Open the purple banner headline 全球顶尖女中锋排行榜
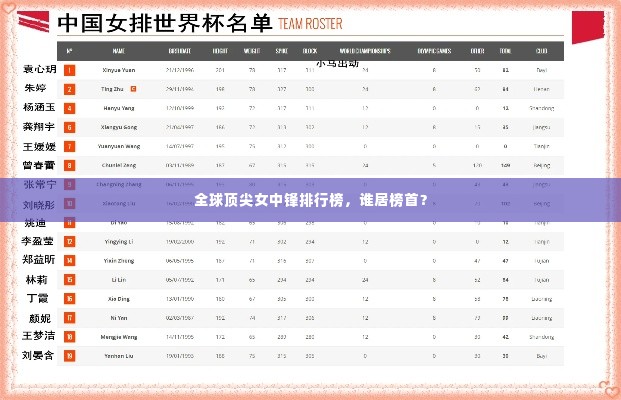Viewport: 621px width, 400px height. coord(310,198)
